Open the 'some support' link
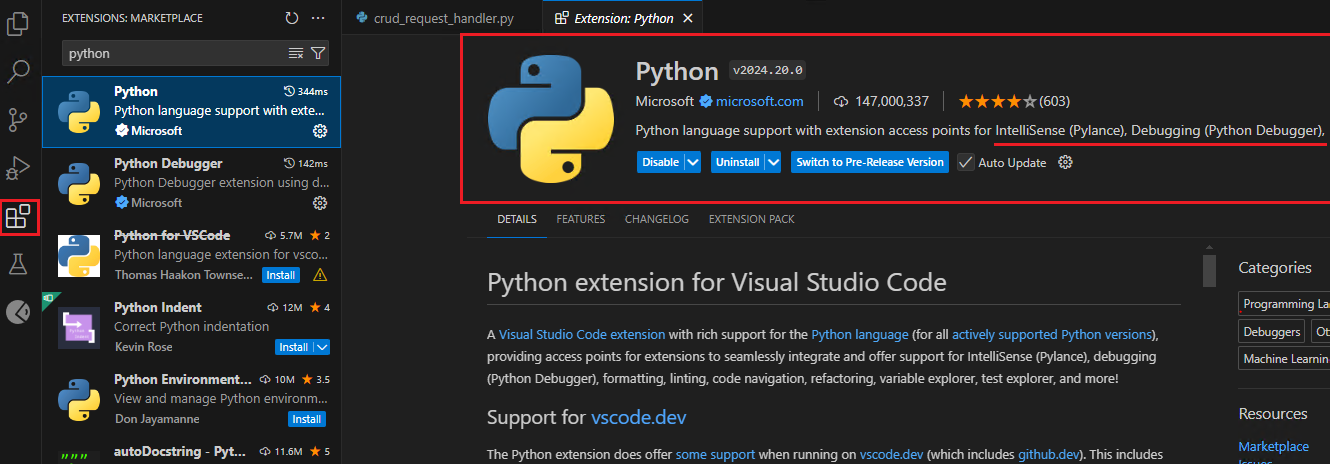1330x468 pixels. 715,454
